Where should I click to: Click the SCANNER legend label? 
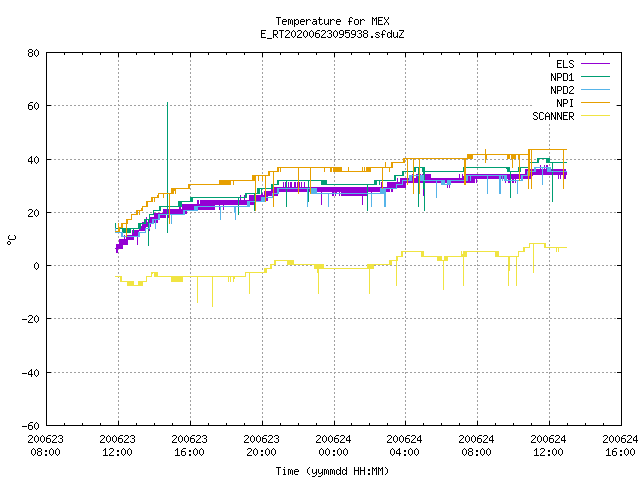pos(553,116)
